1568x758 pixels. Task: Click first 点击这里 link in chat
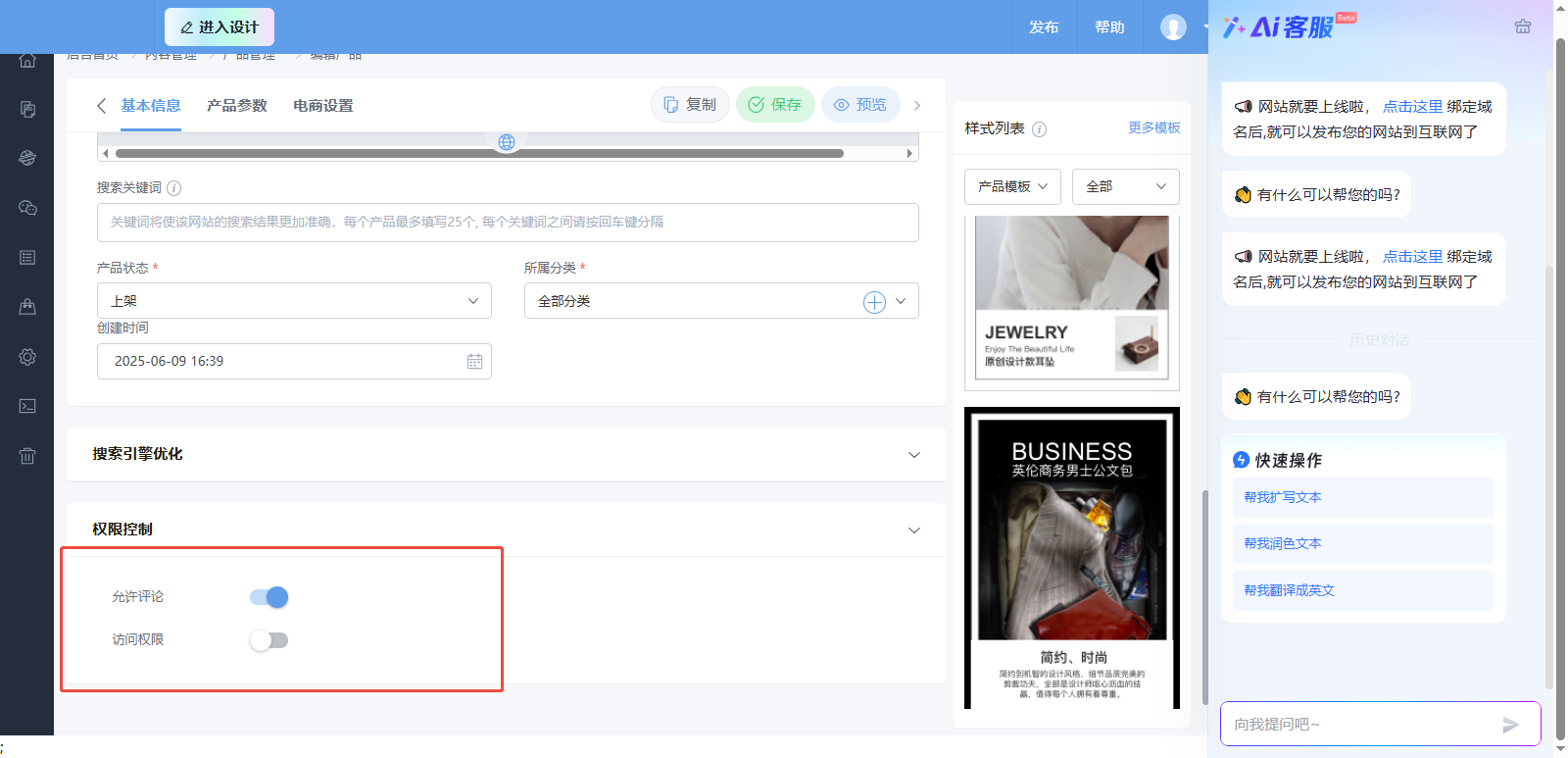click(x=1412, y=107)
